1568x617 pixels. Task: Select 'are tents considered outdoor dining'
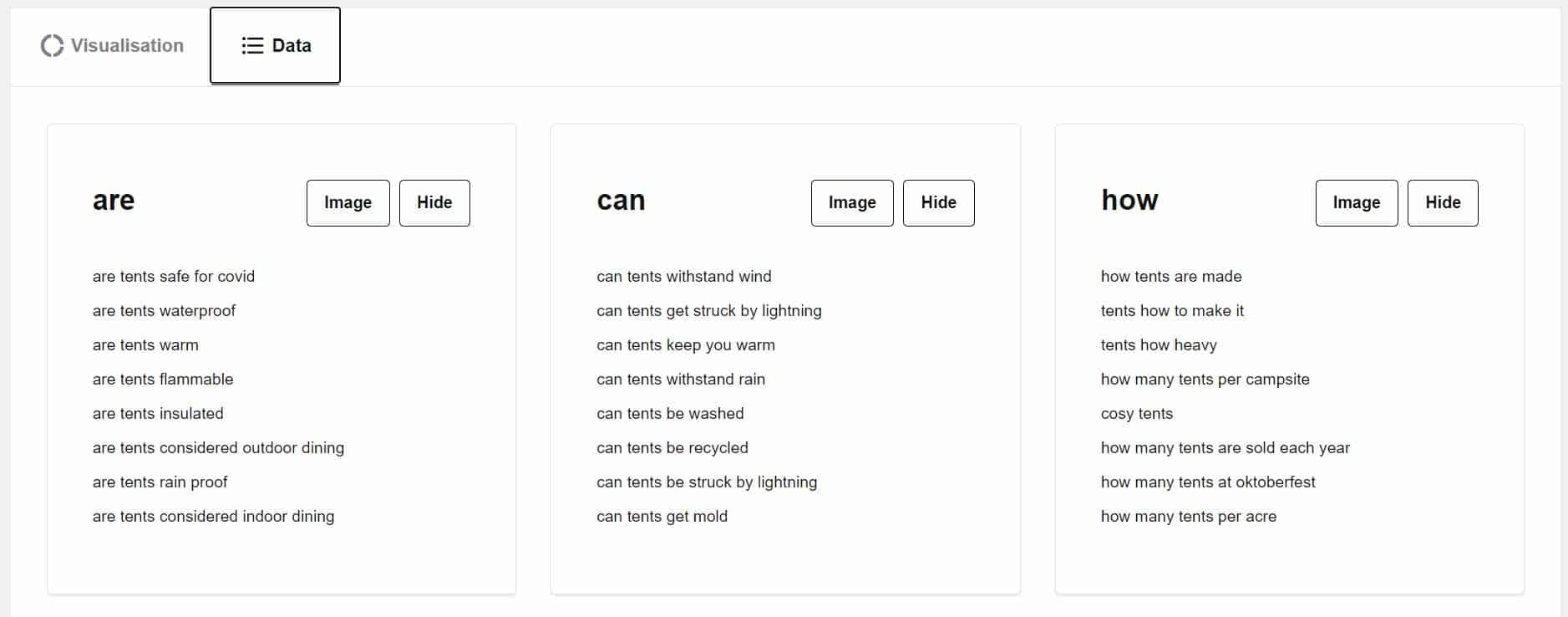tap(218, 447)
